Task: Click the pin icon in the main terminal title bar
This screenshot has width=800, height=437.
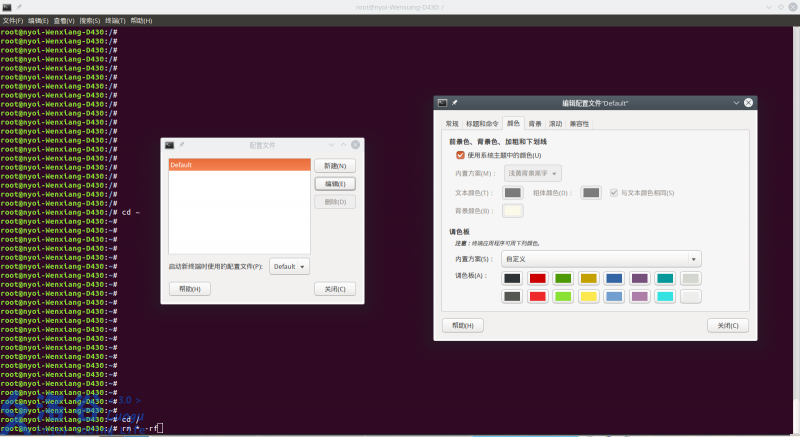Action: click(x=20, y=7)
